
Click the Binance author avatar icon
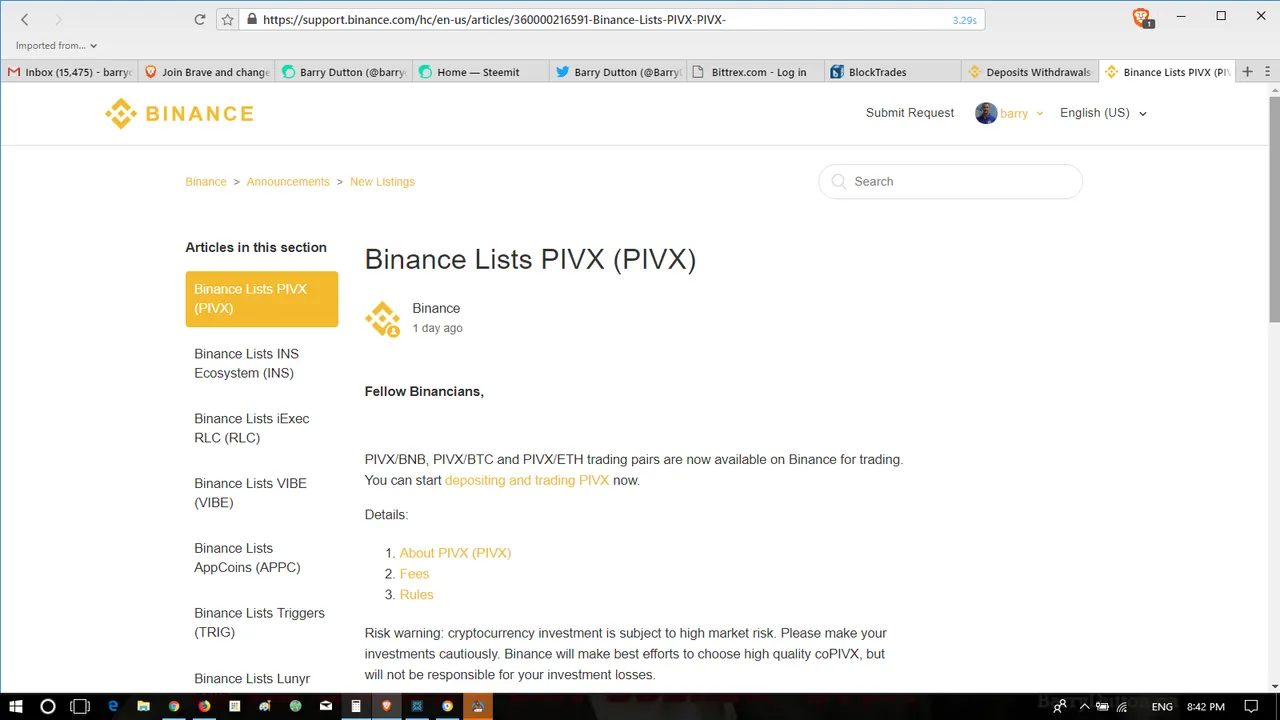coord(383,319)
